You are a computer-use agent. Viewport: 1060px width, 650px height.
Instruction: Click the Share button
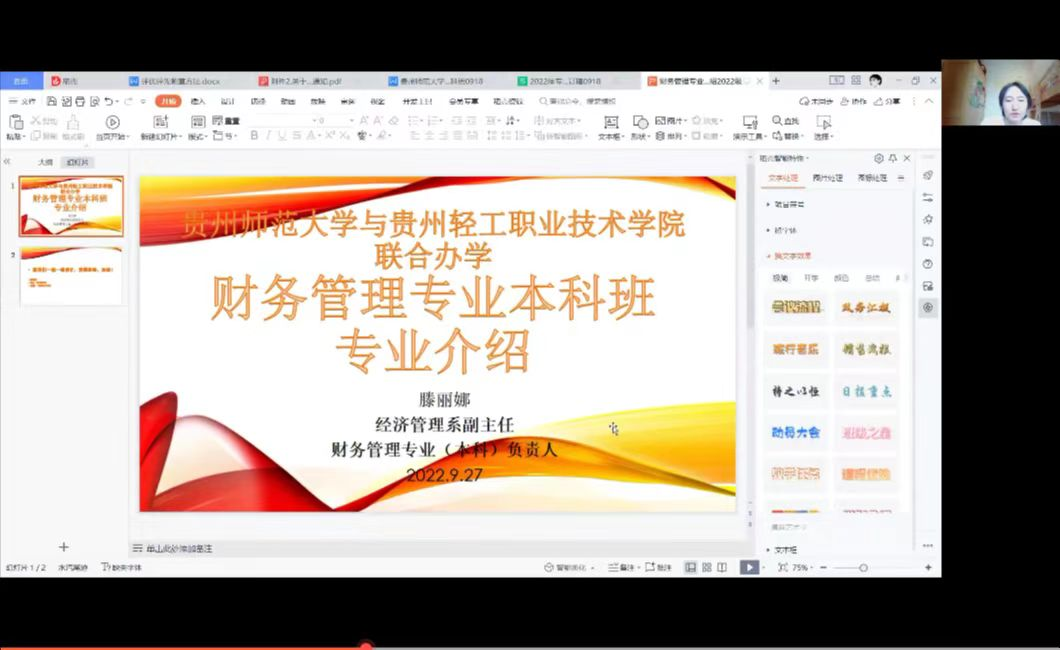(887, 101)
